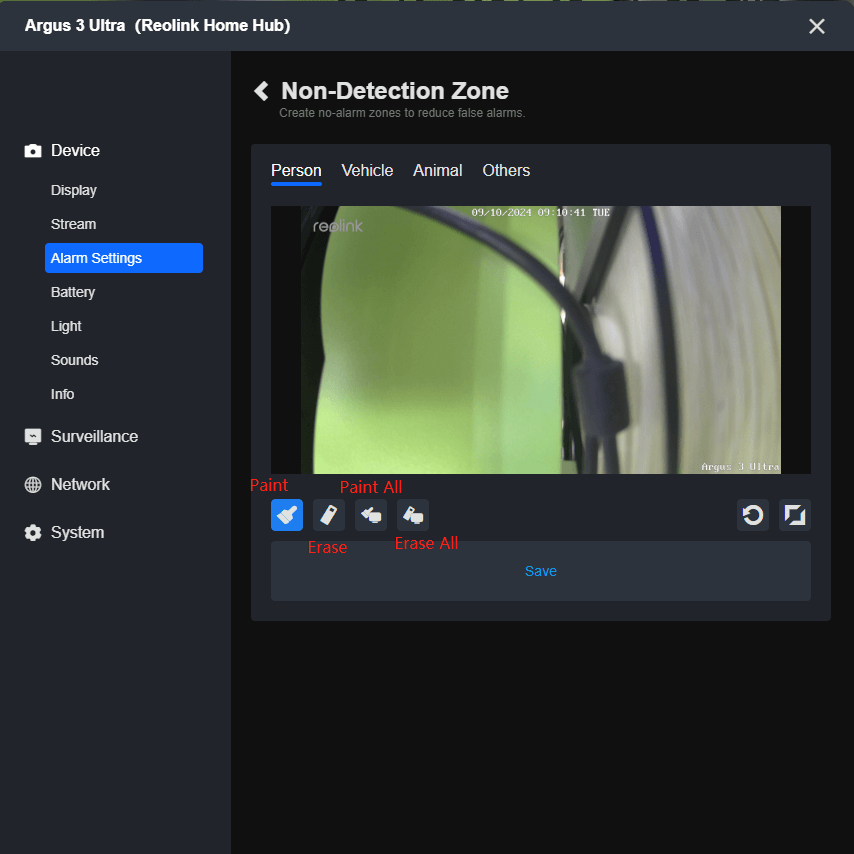Switch to the Animal tab
This screenshot has height=854, width=854.
(437, 170)
